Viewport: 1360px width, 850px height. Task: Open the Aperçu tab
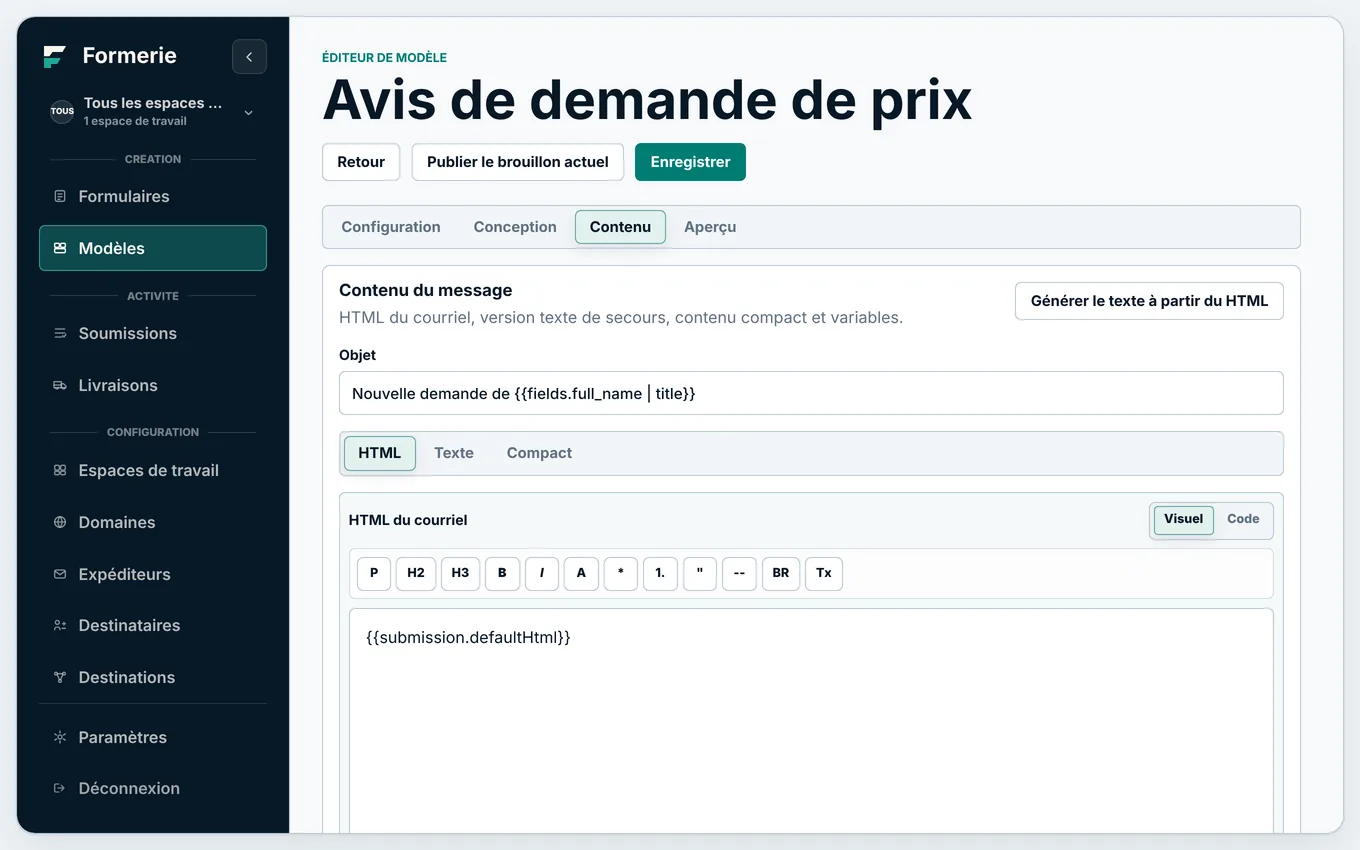710,227
